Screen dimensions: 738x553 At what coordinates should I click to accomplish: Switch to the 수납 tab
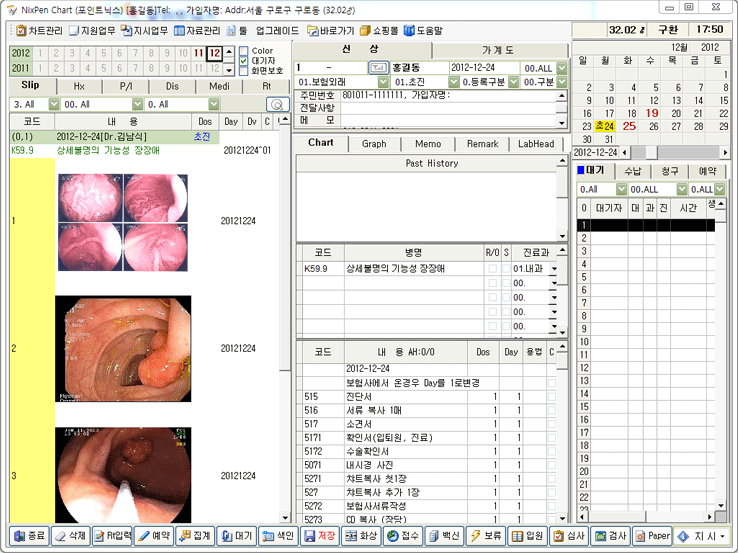(x=632, y=171)
